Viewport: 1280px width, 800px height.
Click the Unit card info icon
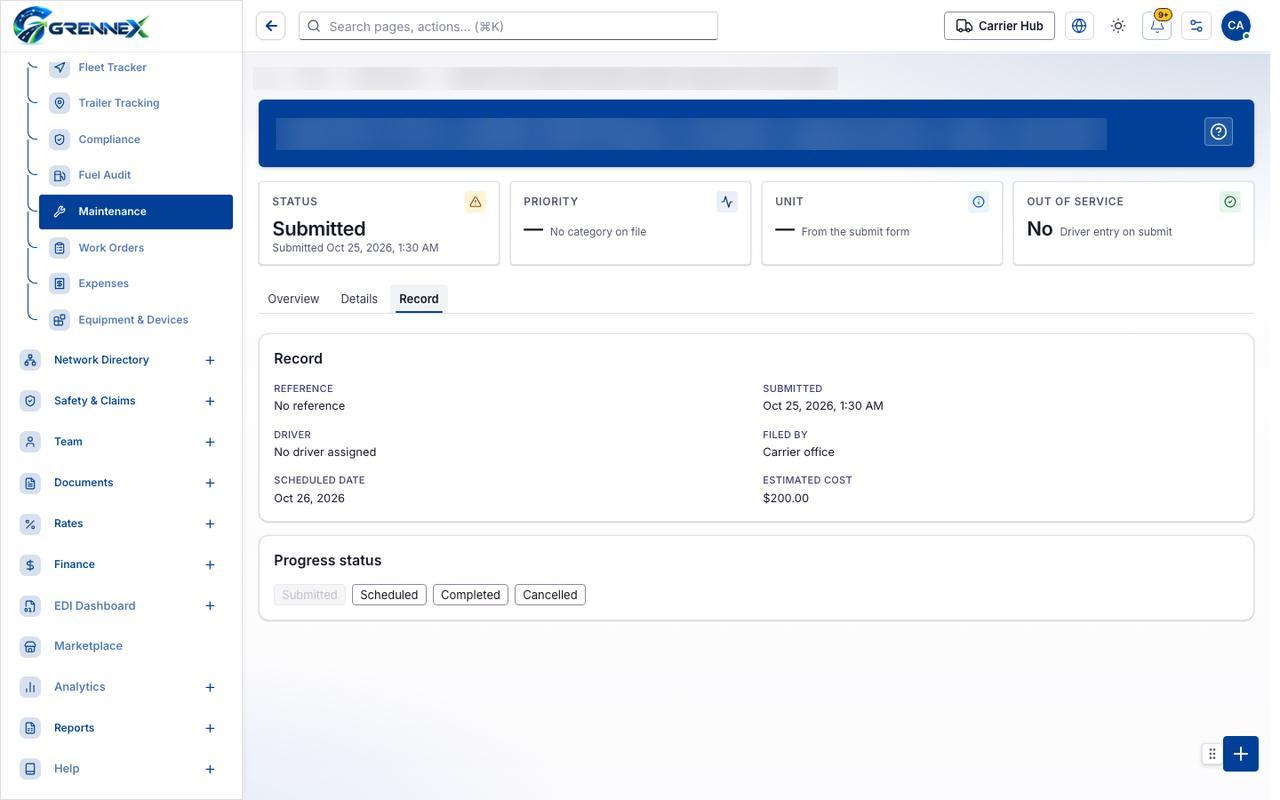click(x=978, y=202)
